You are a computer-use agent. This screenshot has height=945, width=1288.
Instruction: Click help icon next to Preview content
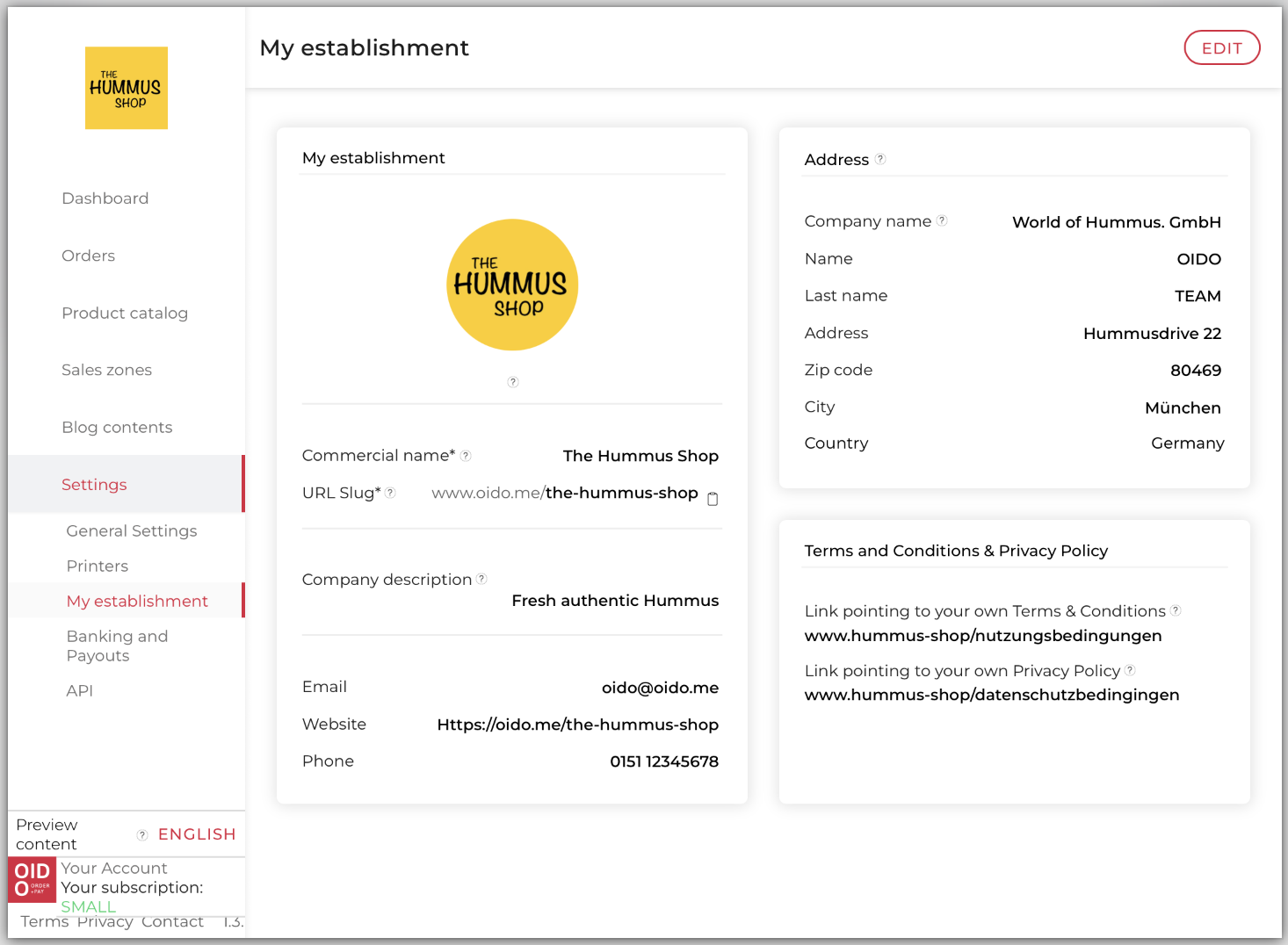tap(142, 834)
